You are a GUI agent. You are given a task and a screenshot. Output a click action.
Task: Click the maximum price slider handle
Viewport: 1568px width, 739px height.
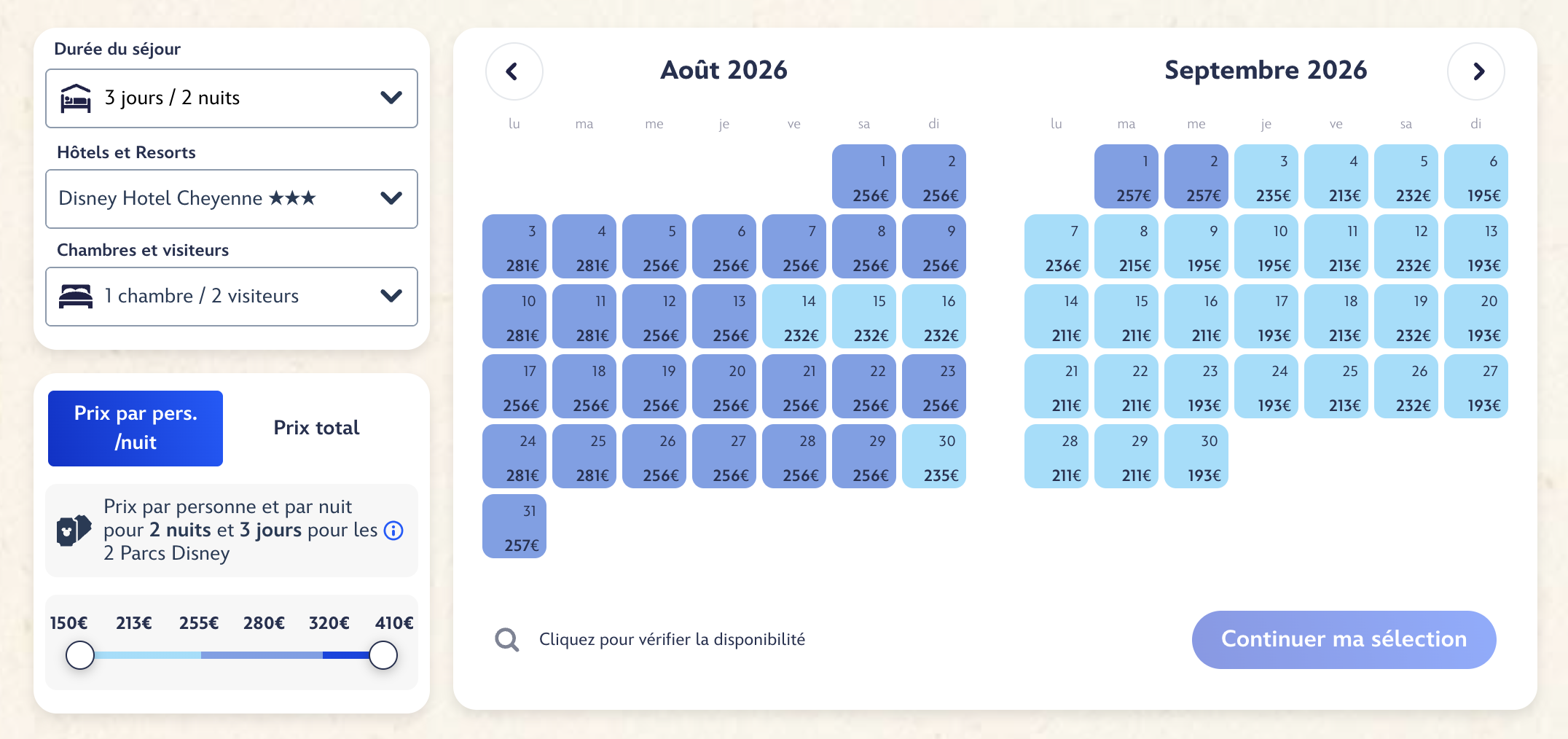383,655
